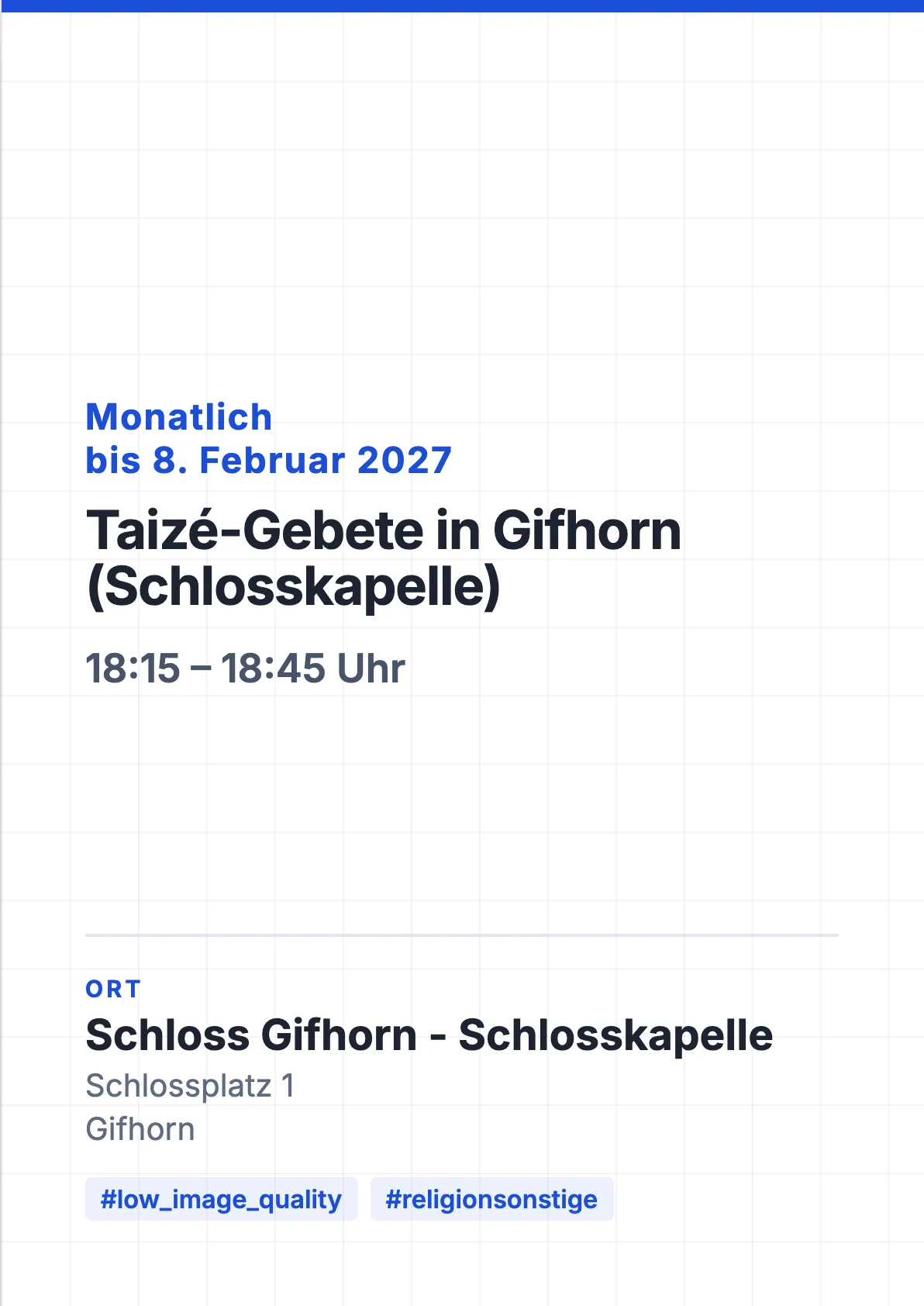Click the 'Uhr' text after the times

[x=371, y=669]
